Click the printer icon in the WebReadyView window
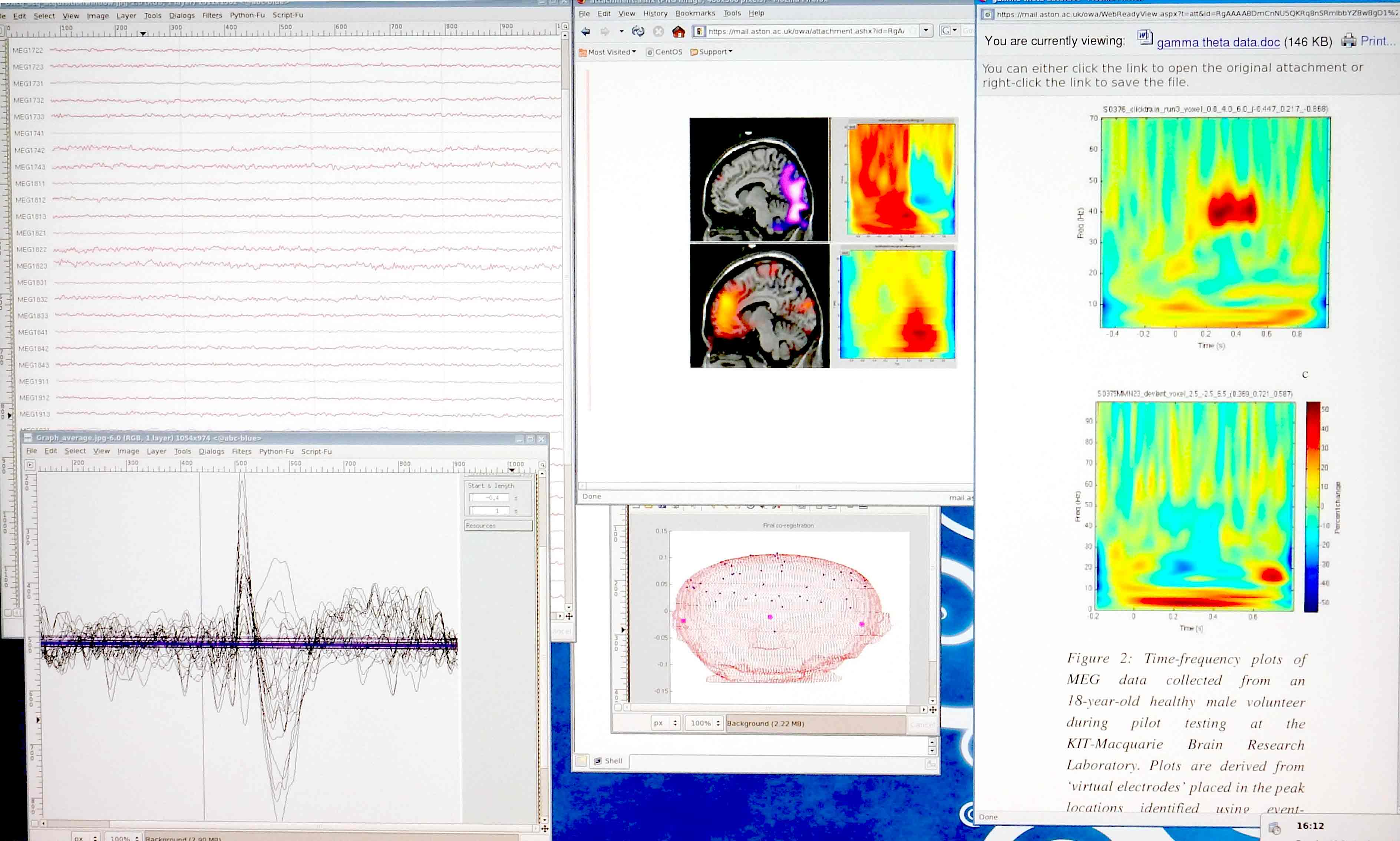The image size is (1400, 841). tap(1348, 40)
